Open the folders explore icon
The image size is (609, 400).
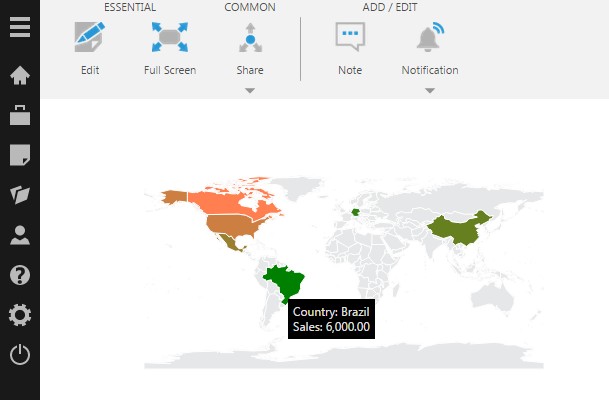pyautogui.click(x=20, y=195)
